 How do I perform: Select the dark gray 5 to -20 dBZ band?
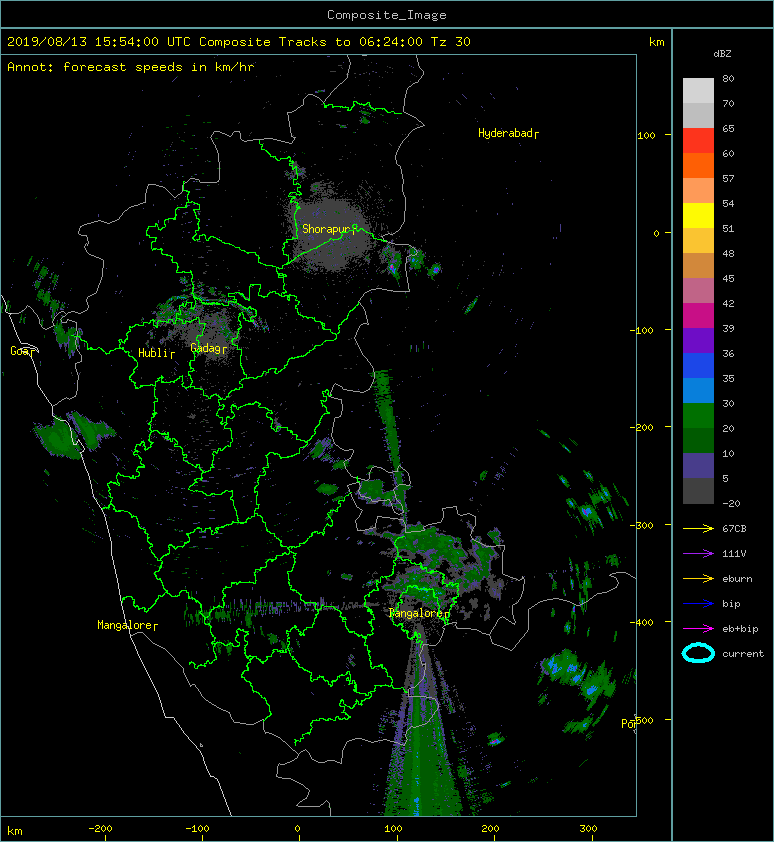[698, 491]
